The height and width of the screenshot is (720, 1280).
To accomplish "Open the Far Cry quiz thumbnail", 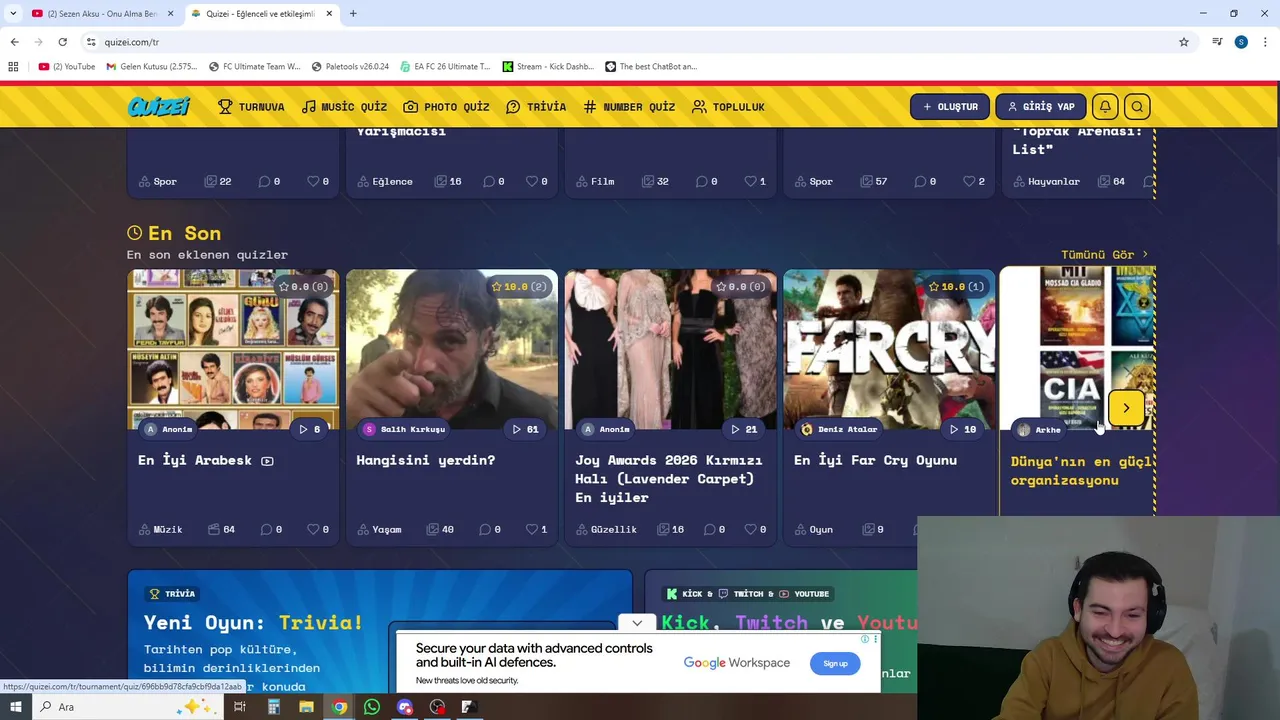I will [x=889, y=349].
